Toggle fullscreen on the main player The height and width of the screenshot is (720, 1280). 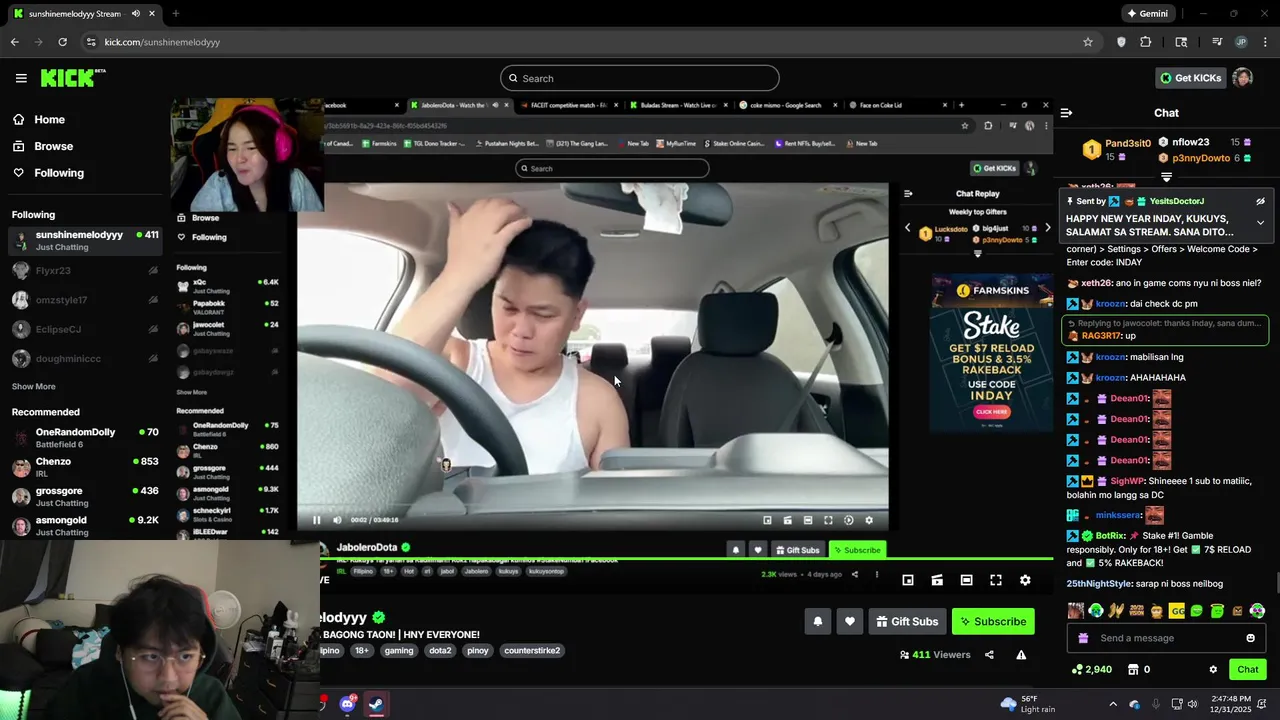click(996, 580)
